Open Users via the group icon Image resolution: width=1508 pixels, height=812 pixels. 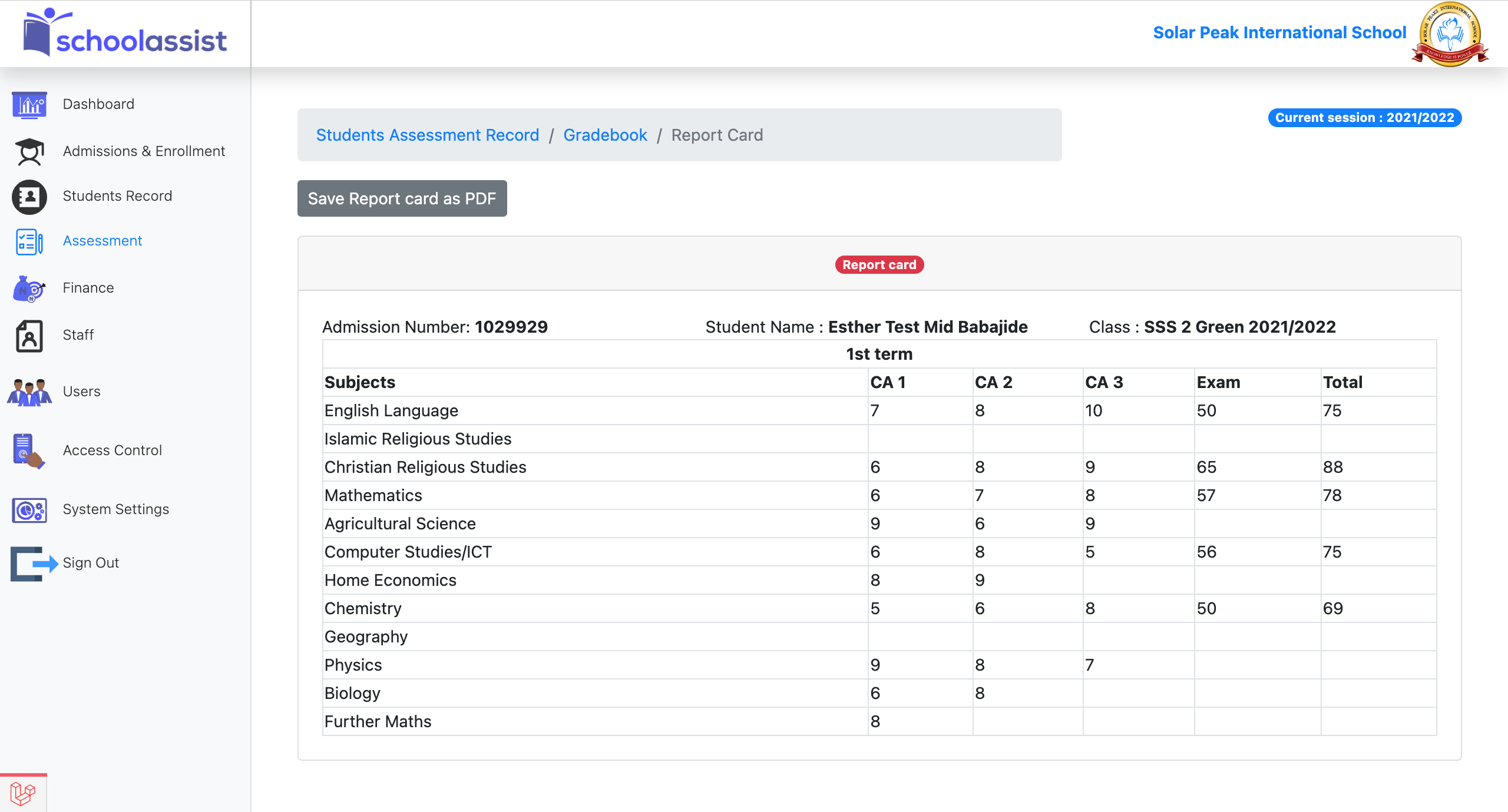[29, 392]
